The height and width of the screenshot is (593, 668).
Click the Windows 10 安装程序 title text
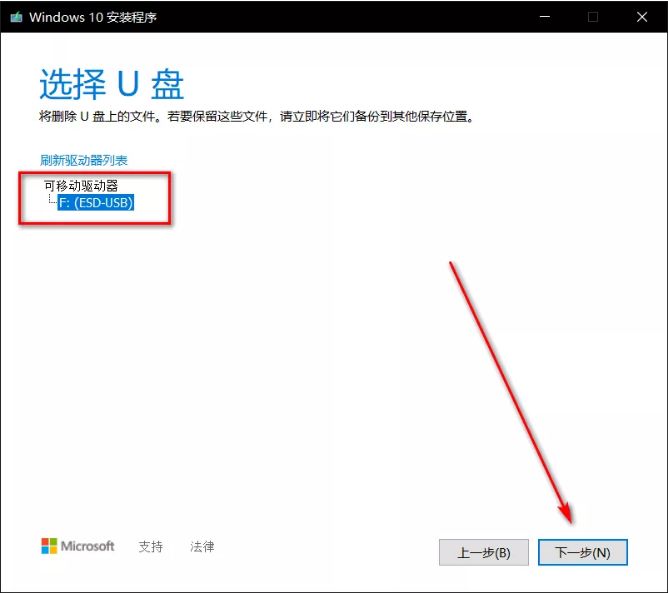click(92, 17)
